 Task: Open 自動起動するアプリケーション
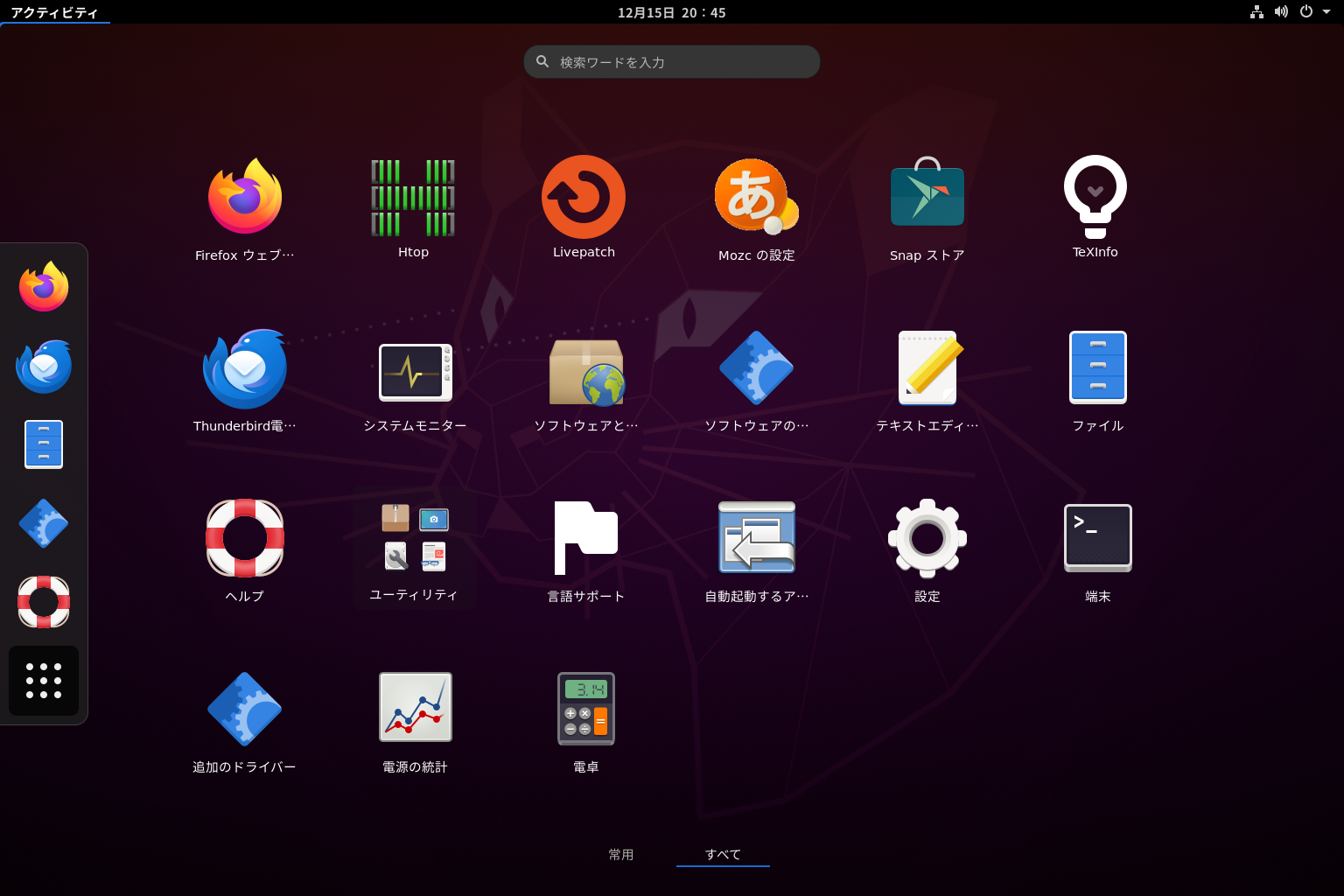757,537
